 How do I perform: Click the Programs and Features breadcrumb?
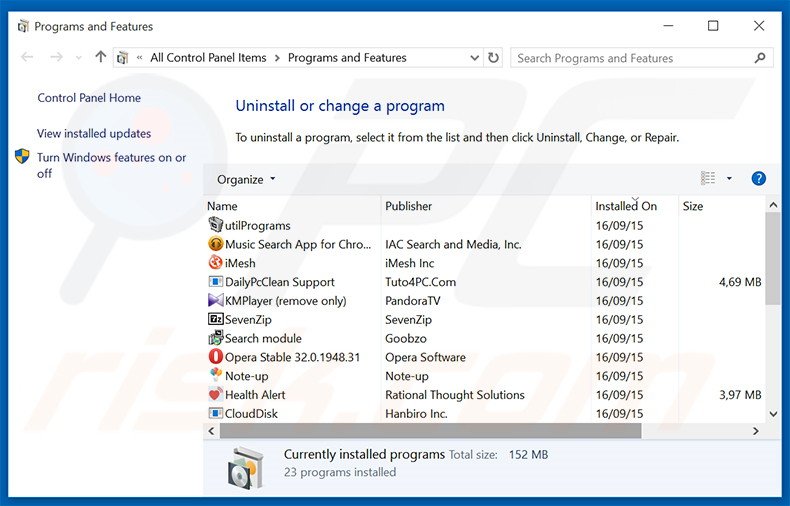pos(347,58)
